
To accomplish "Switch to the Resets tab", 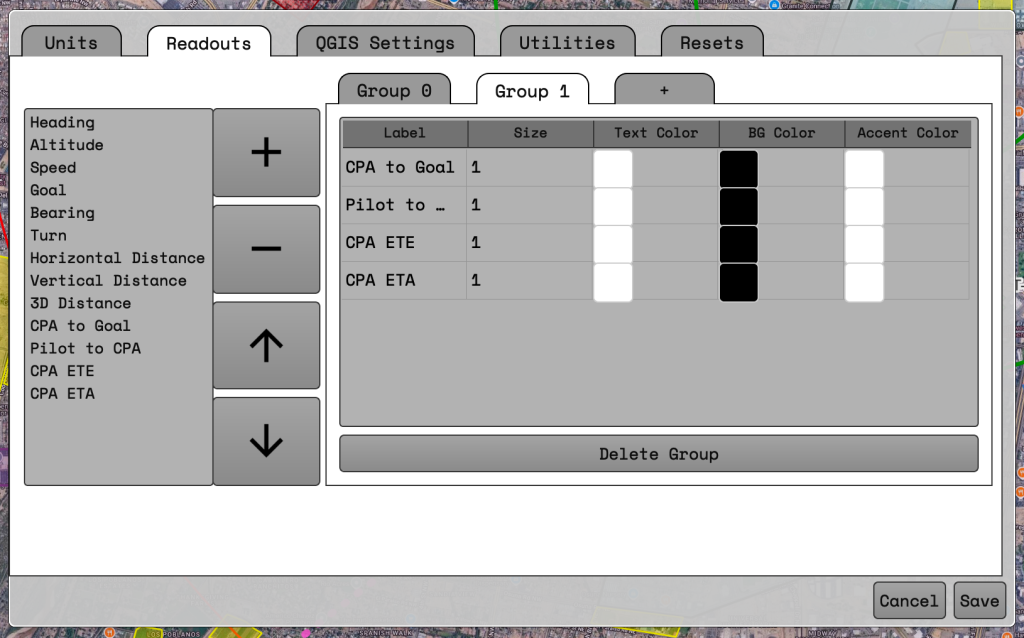I will (712, 43).
